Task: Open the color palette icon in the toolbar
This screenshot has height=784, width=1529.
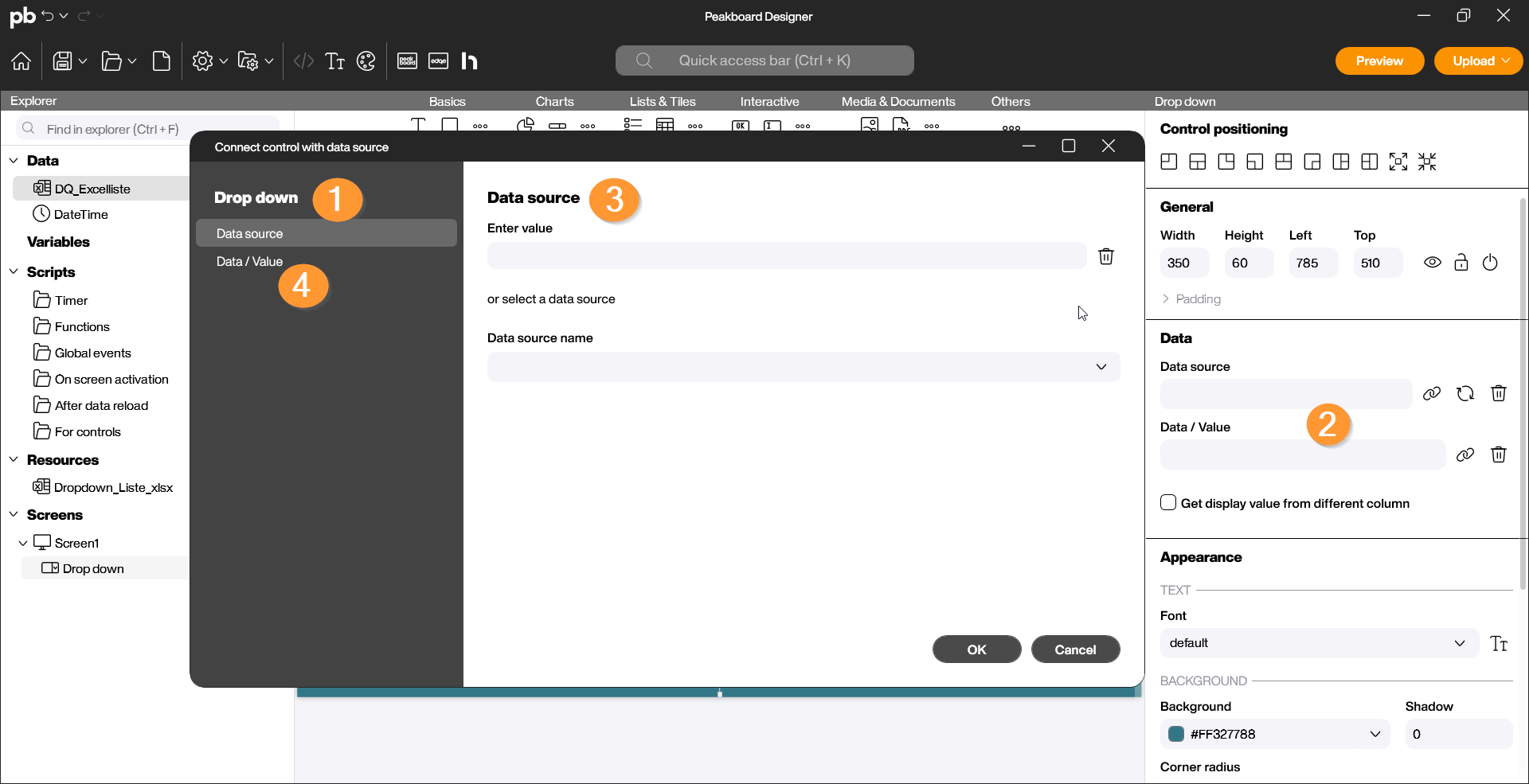Action: [x=366, y=61]
